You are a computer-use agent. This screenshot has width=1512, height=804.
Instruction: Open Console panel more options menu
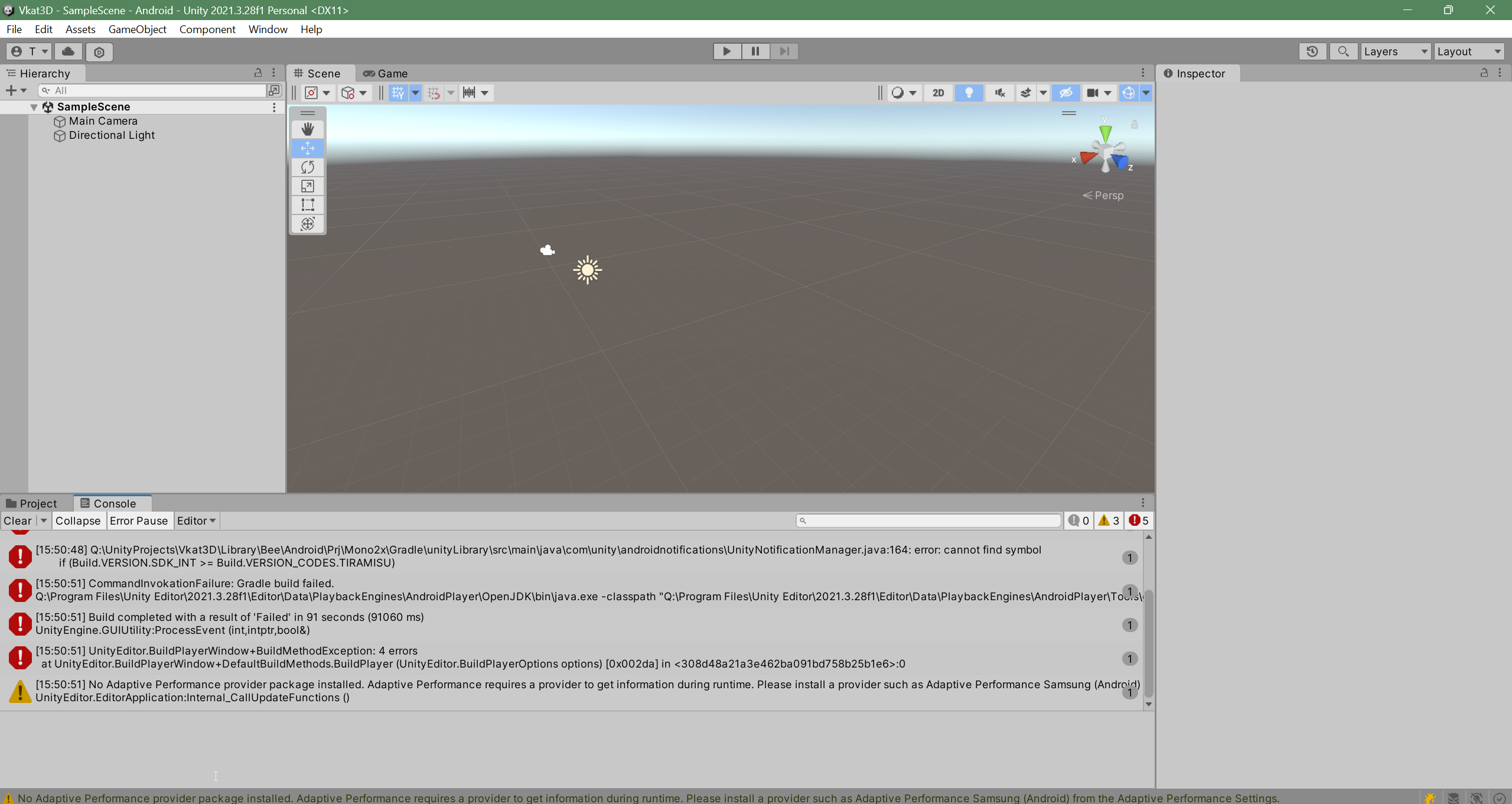click(1143, 503)
